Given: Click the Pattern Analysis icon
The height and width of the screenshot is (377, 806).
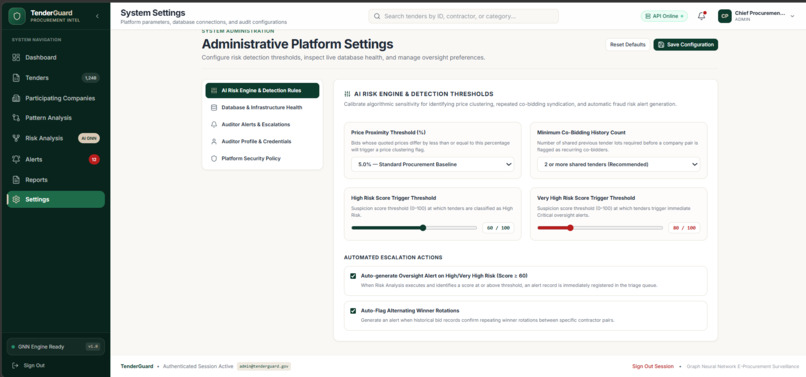Looking at the screenshot, I should [16, 118].
